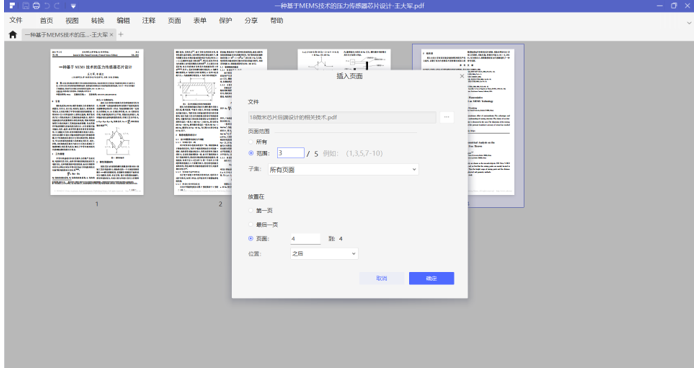Add a new tab with plus icon
The image size is (694, 368).
point(121,34)
